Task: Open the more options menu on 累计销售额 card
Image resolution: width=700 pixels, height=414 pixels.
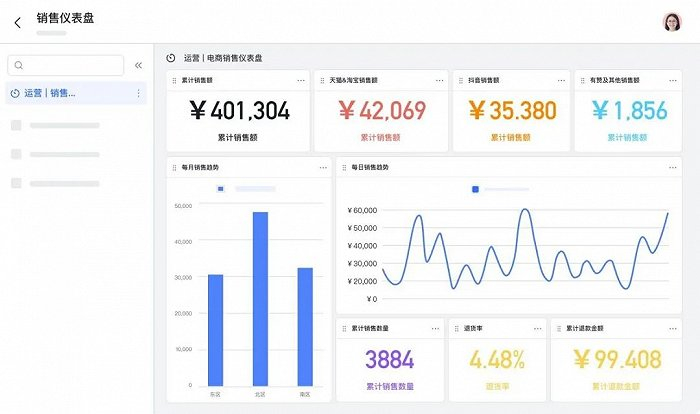Action: coord(301,80)
